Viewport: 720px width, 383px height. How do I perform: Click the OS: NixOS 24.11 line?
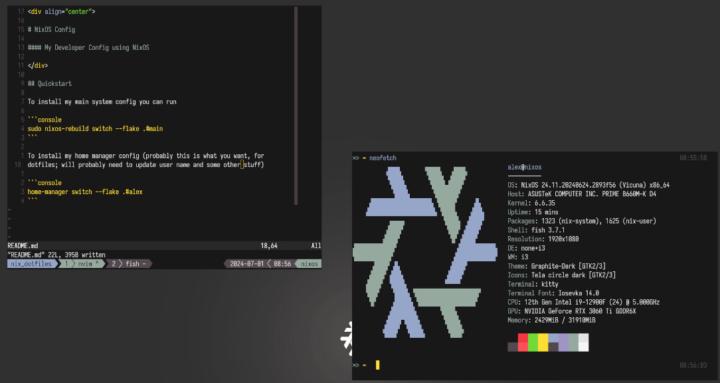588,185
